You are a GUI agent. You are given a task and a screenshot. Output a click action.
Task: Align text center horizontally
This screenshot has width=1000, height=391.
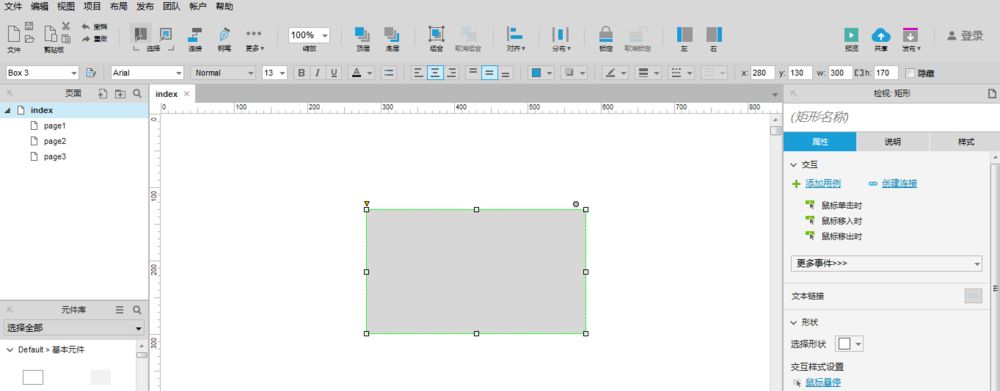tap(435, 73)
